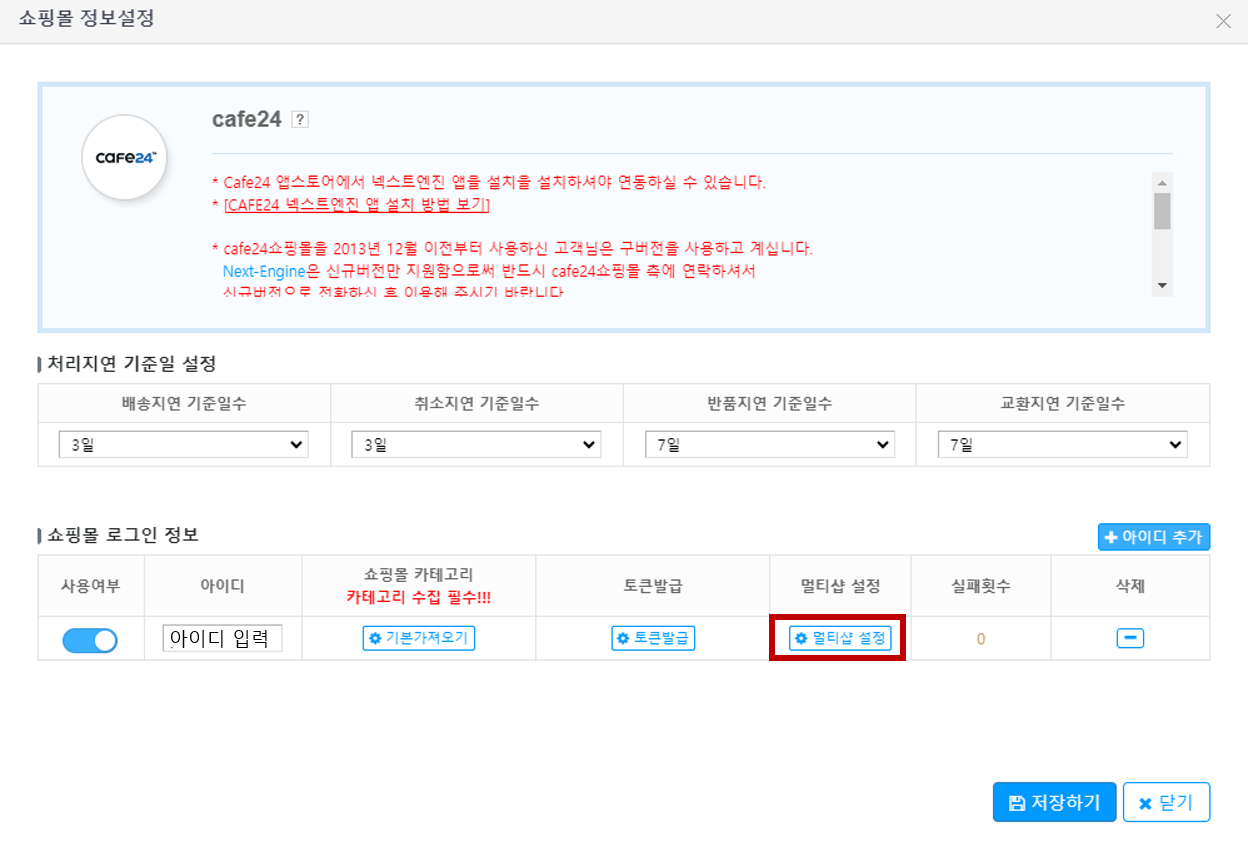Click the 쇼핑몰 로그인 정보 heading
This screenshot has height=858, width=1248.
(123, 535)
